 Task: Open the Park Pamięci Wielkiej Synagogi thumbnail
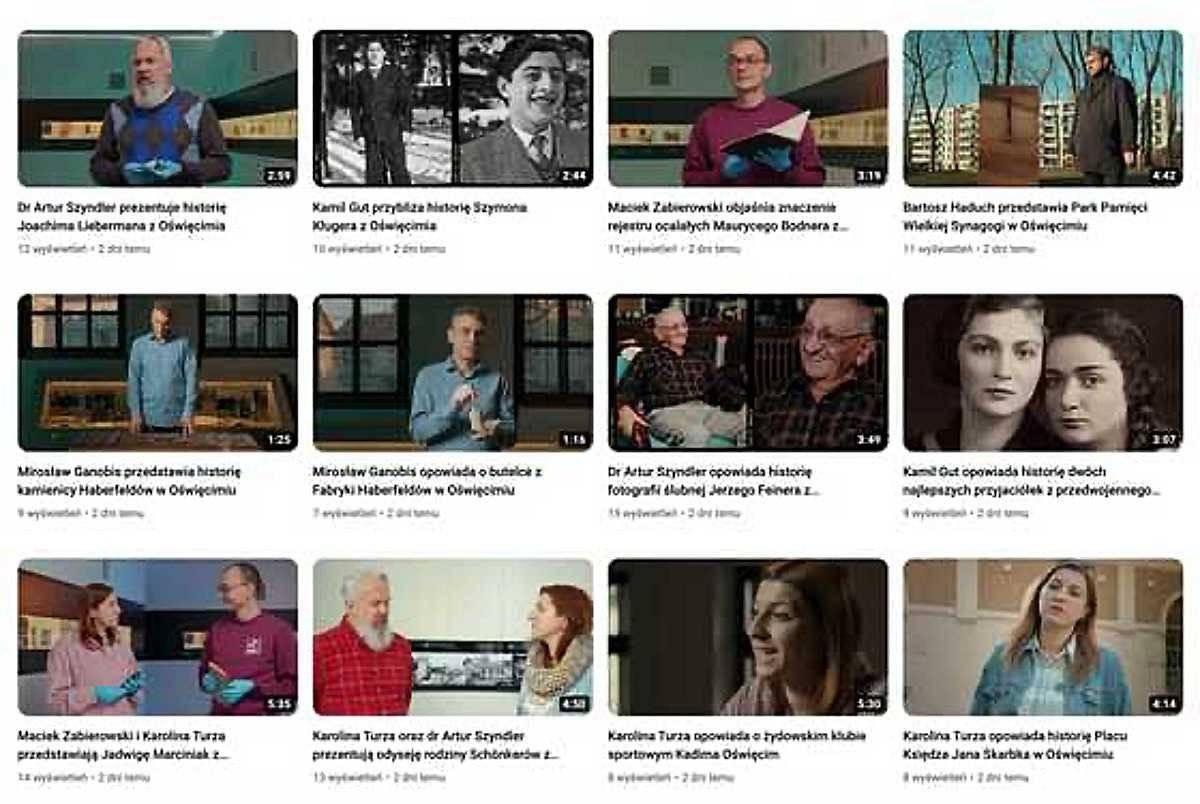coord(1043,108)
